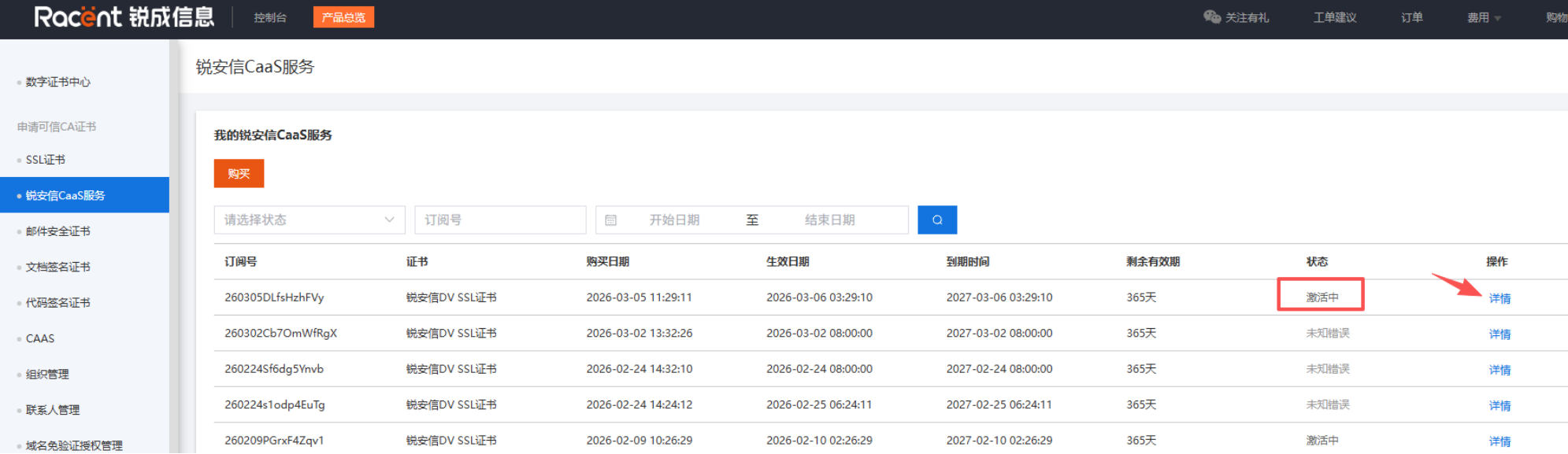1568x454 pixels.
Task: Select CAAS in sidebar
Action: tap(40, 338)
